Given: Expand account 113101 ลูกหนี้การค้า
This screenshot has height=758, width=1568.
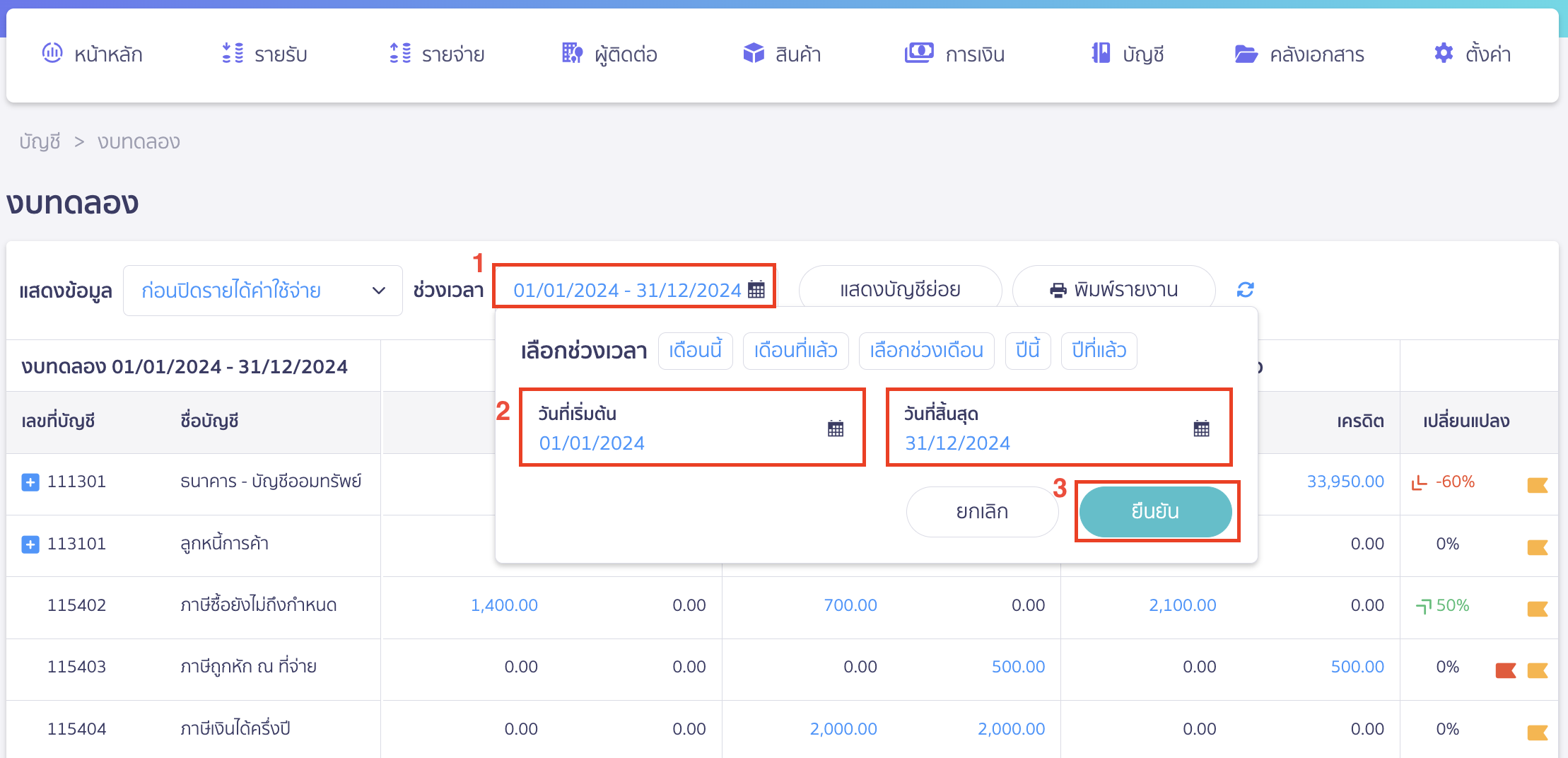Looking at the screenshot, I should pos(29,544).
